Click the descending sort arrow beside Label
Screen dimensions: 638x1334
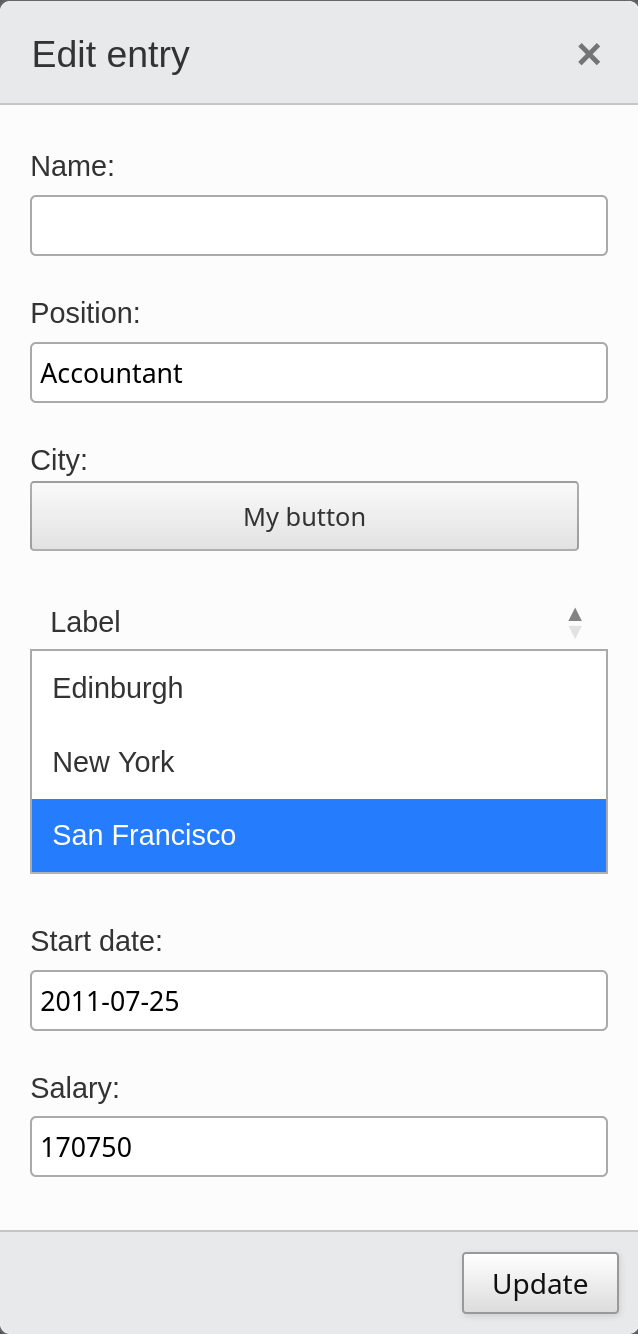pyautogui.click(x=575, y=632)
